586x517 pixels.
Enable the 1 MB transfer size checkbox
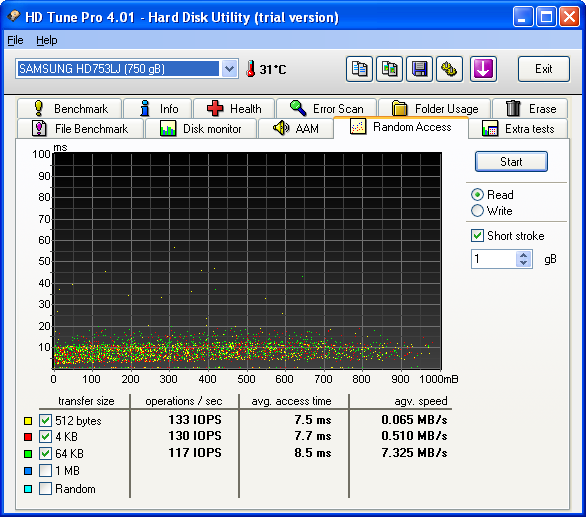pyautogui.click(x=45, y=471)
